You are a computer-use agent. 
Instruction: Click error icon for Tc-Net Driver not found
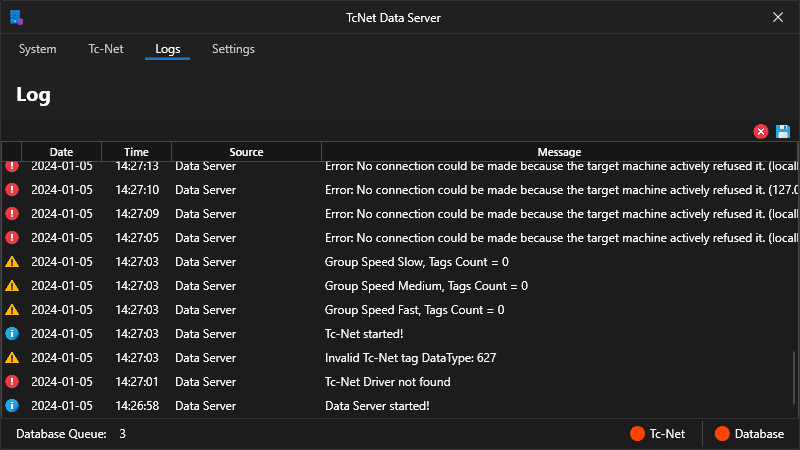(x=12, y=382)
